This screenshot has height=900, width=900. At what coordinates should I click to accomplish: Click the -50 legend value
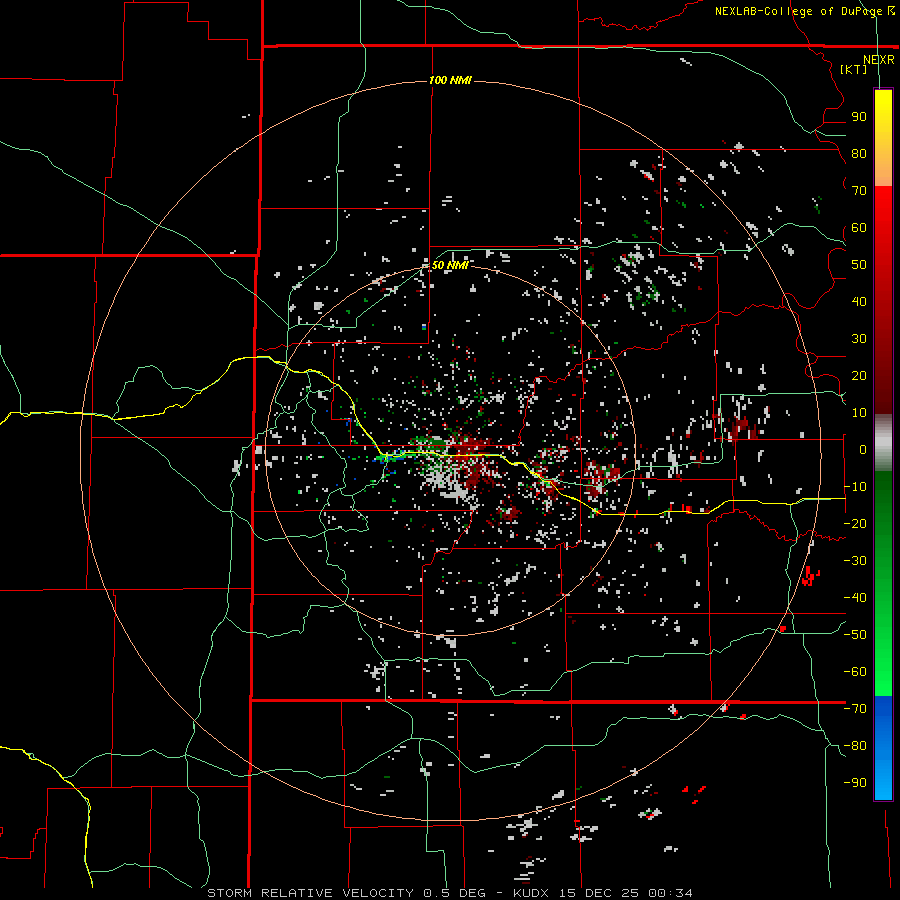[855, 635]
